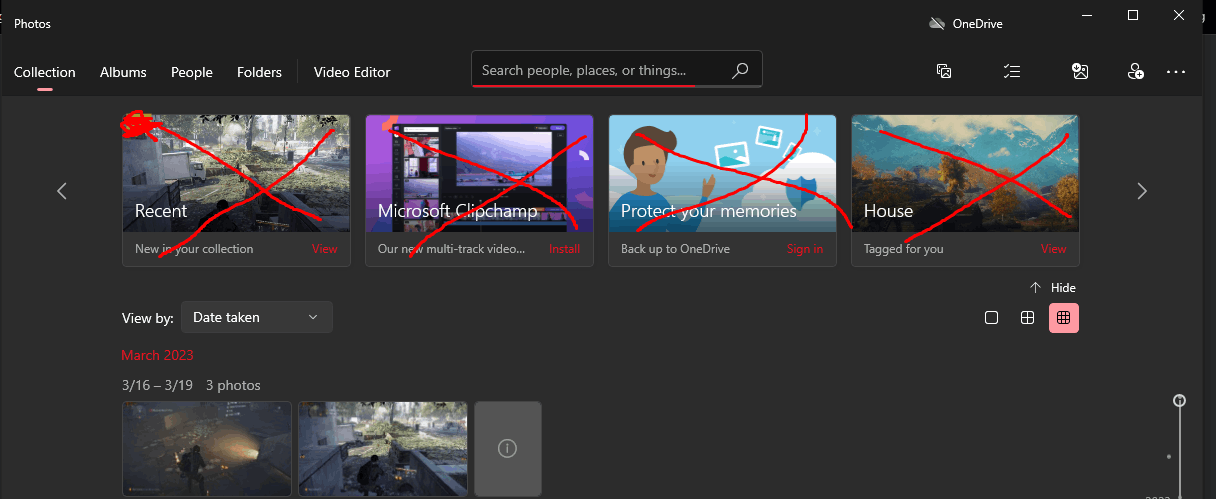
Task: Expand the Date taken dropdown
Action: [257, 317]
